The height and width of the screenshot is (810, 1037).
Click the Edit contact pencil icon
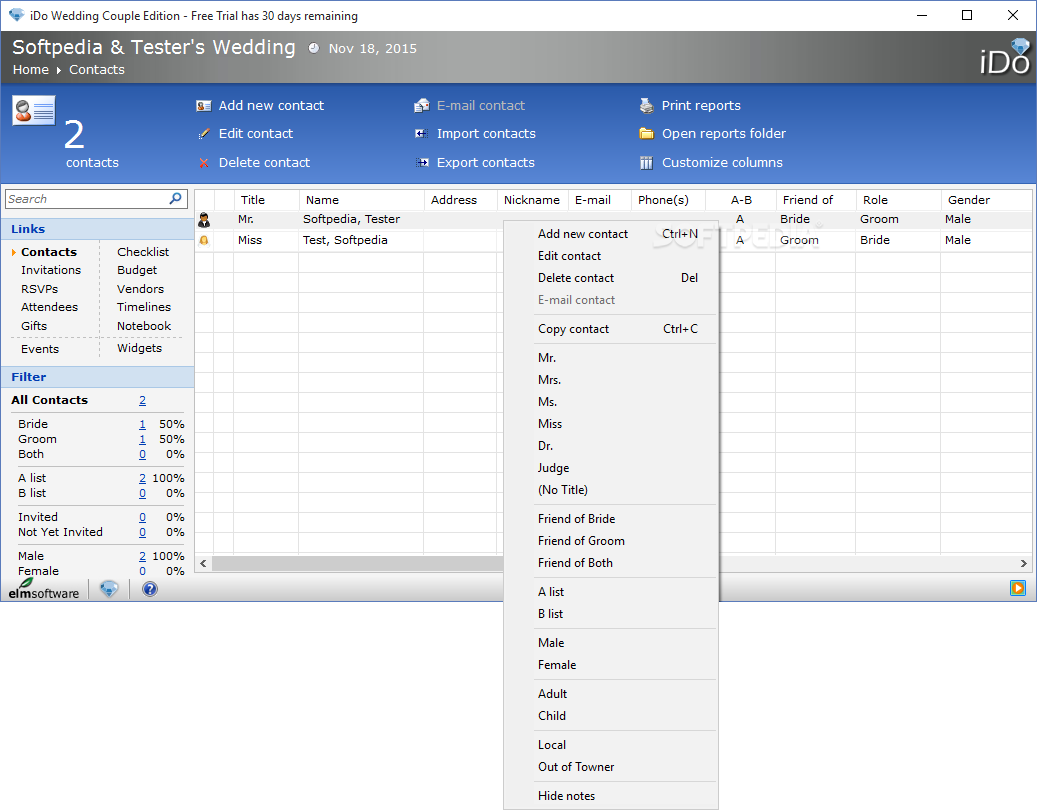(204, 134)
